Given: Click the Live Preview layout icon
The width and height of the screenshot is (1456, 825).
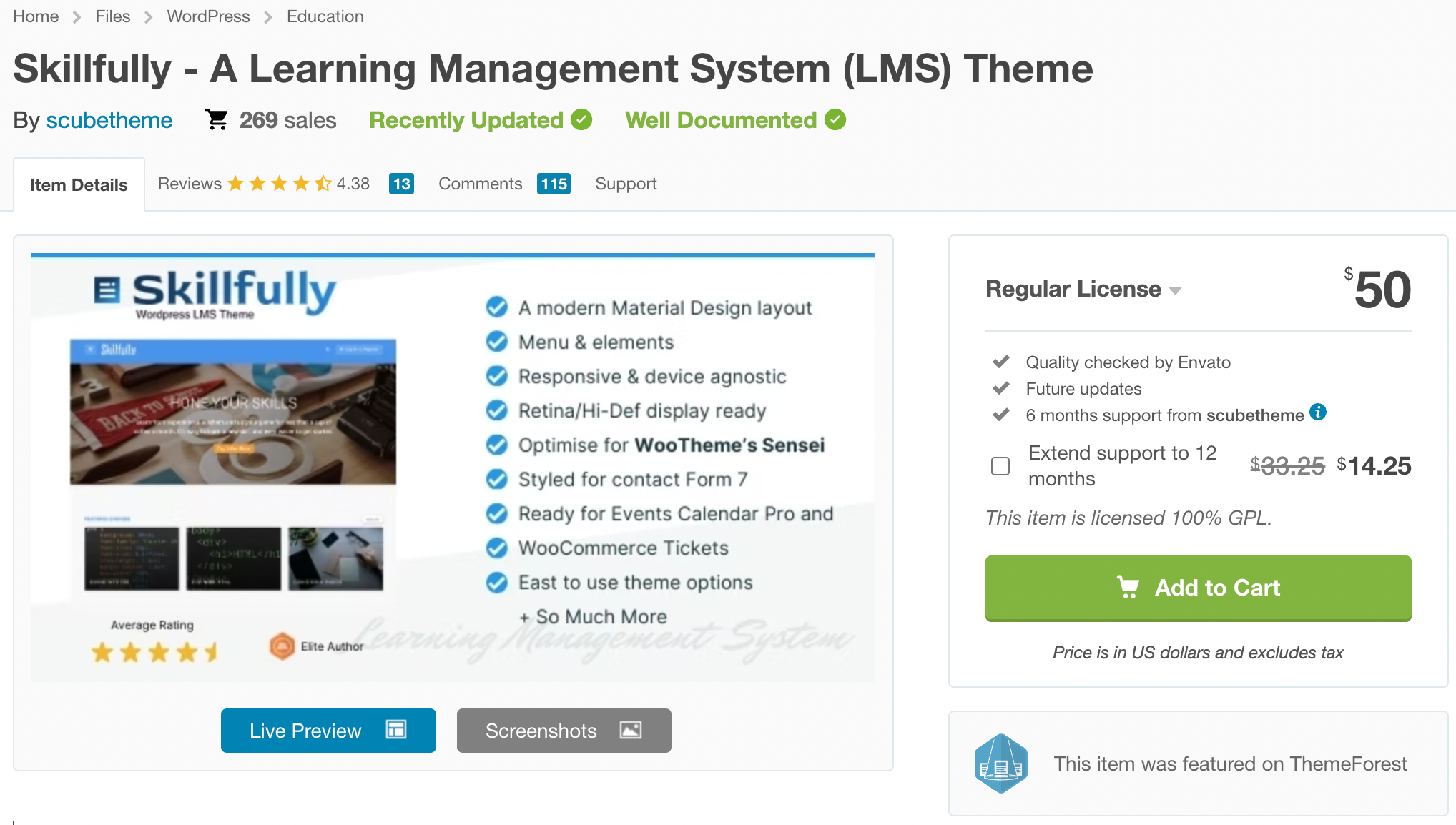Looking at the screenshot, I should (x=396, y=730).
